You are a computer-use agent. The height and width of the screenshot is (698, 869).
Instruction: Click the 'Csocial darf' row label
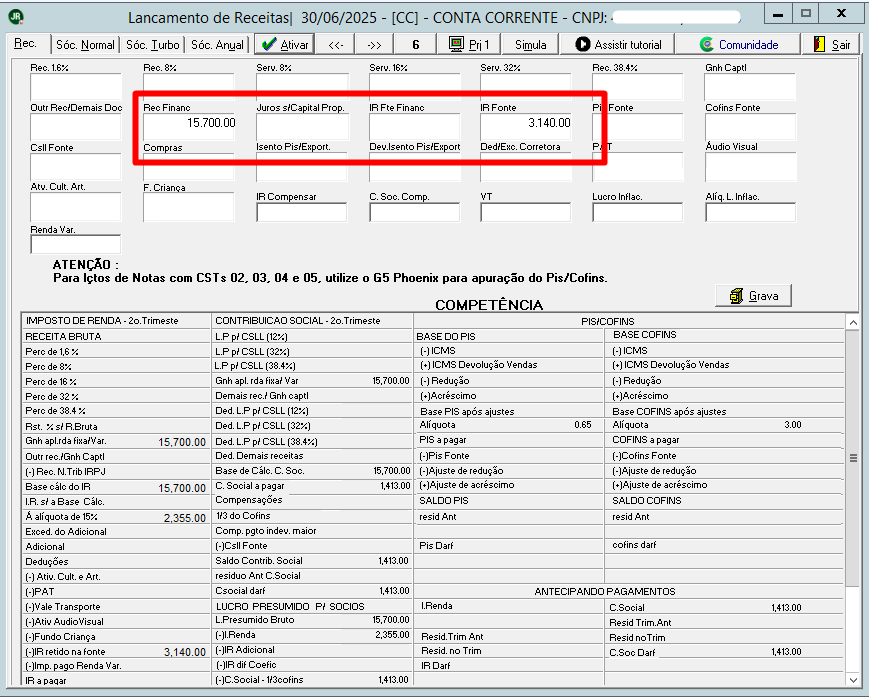241,591
